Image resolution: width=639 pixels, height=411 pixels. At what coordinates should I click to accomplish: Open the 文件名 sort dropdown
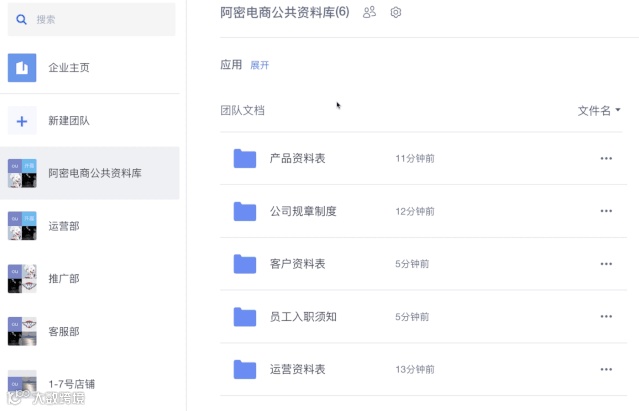click(x=599, y=111)
